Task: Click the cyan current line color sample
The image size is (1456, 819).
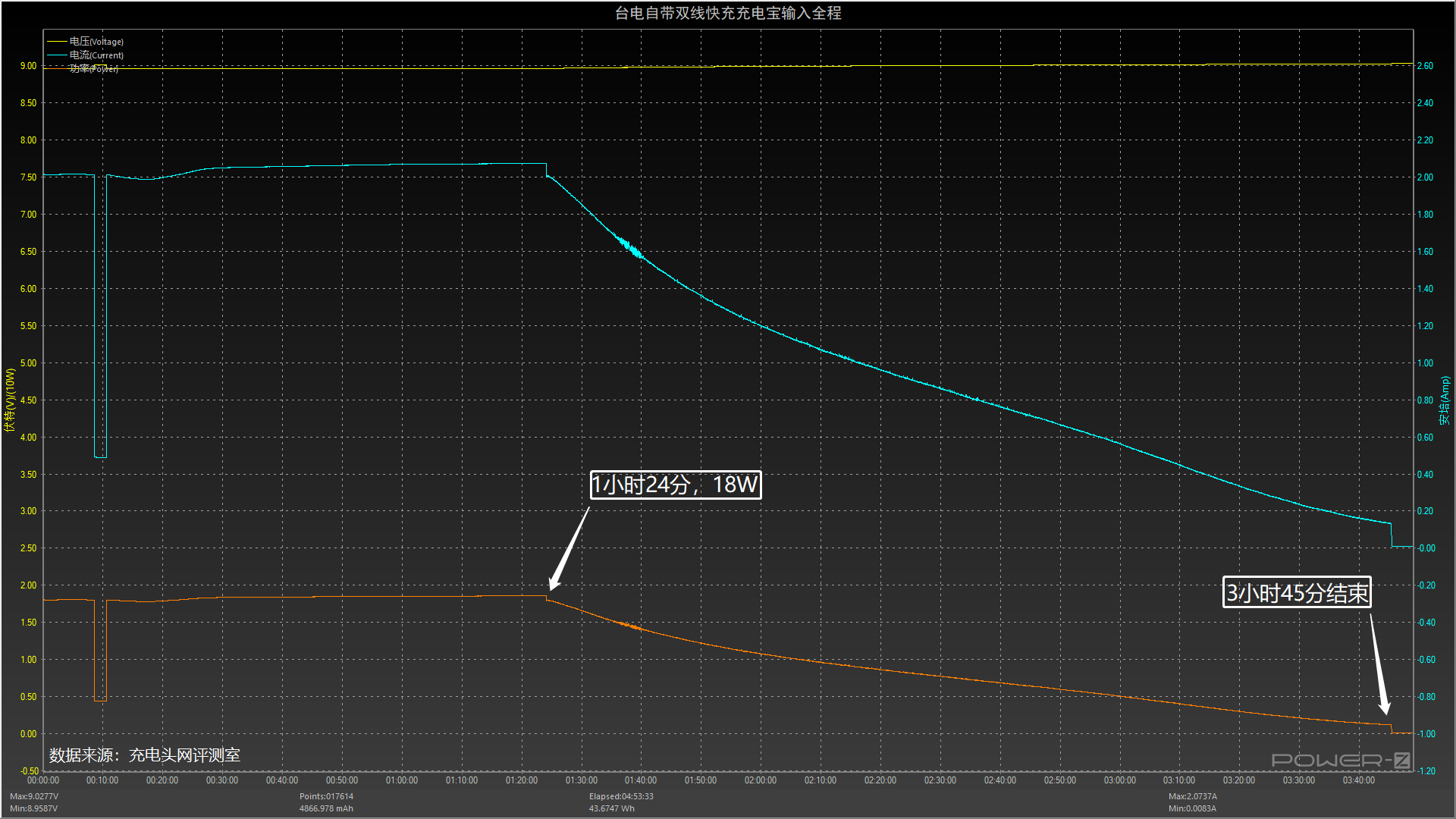Action: coord(57,55)
